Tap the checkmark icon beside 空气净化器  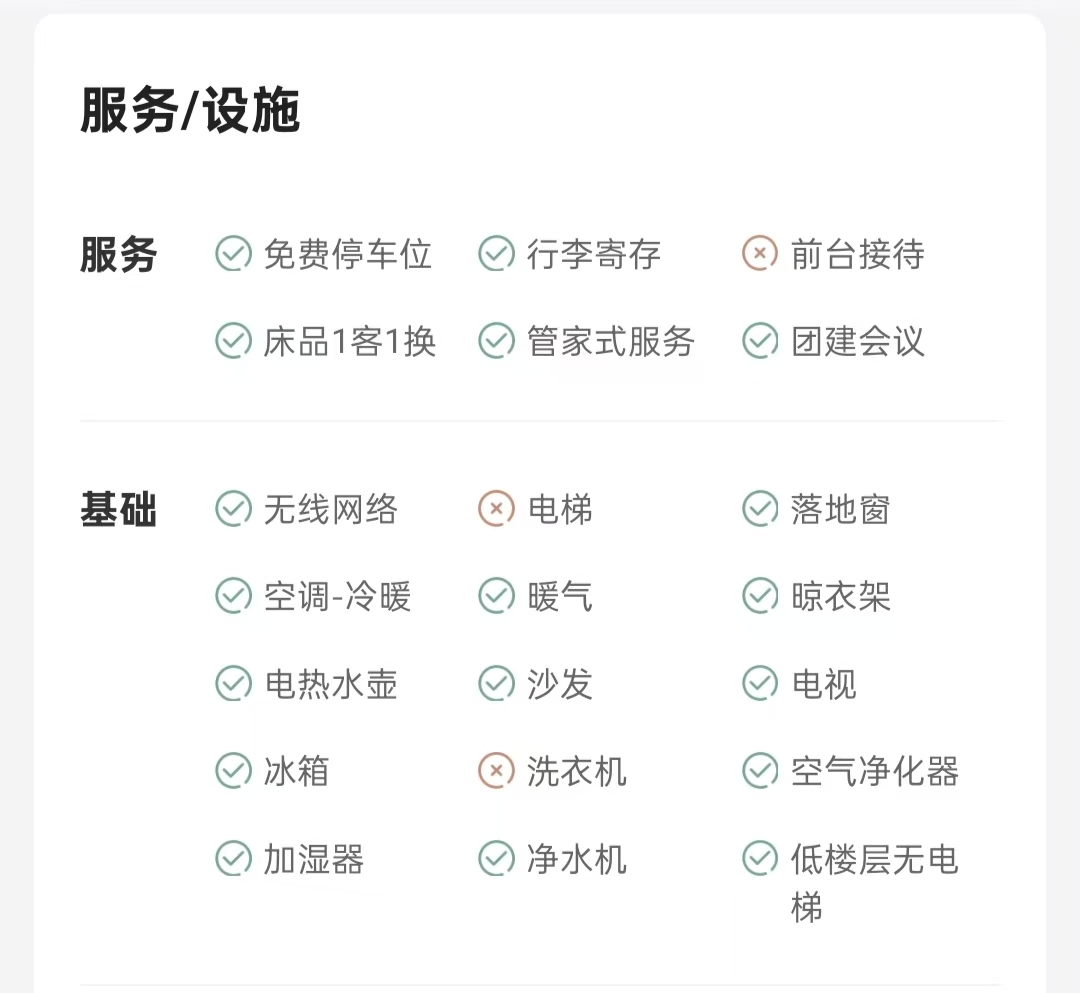point(760,771)
